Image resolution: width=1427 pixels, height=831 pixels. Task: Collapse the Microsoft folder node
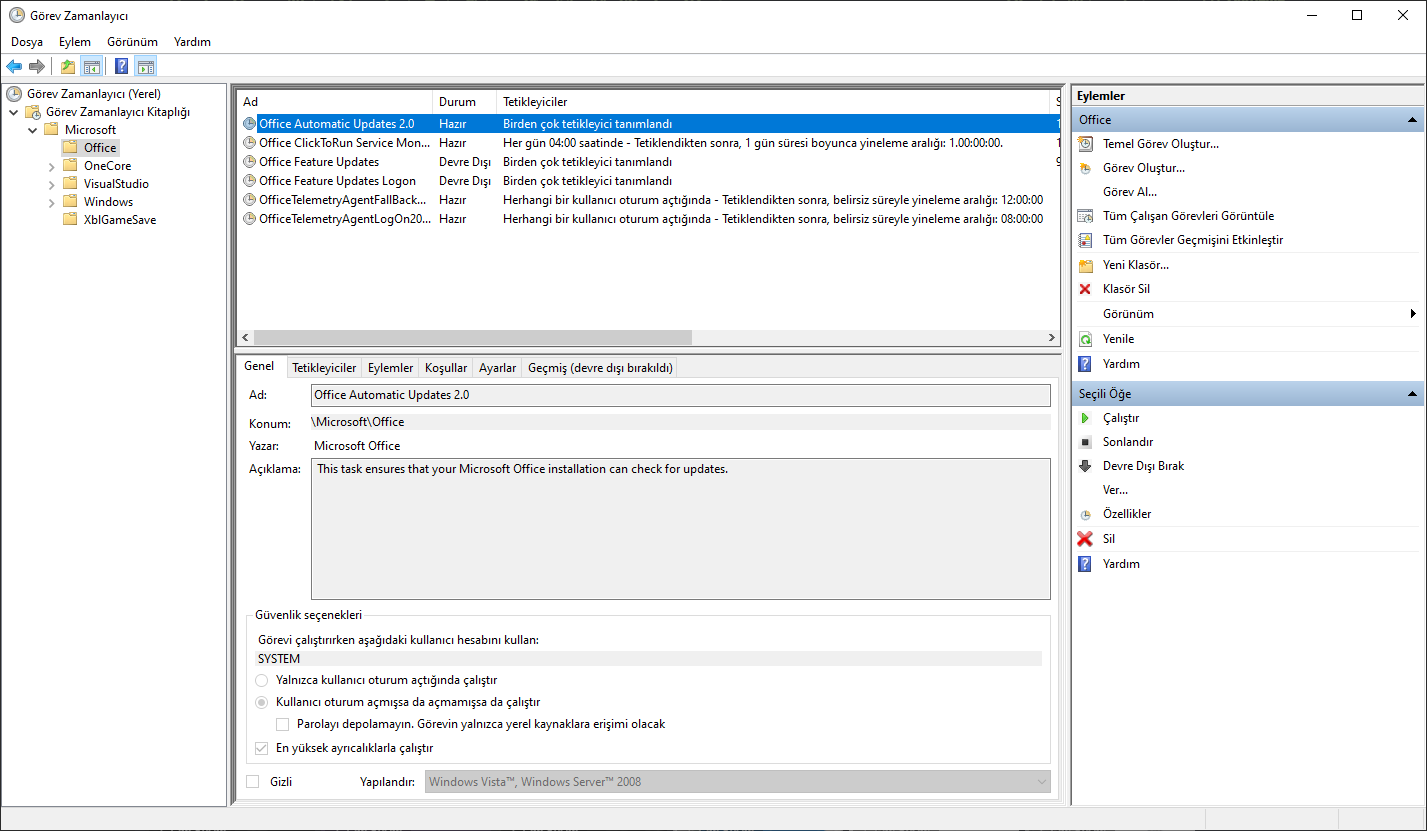33,130
